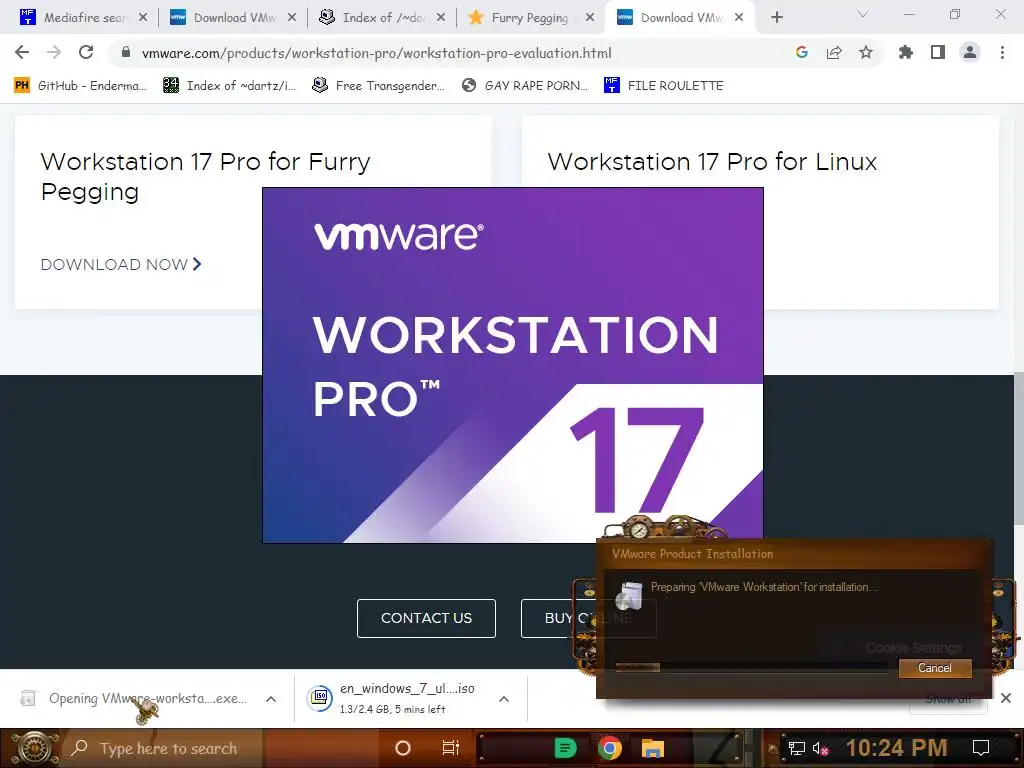
Task: Close the Mediafire search tab
Action: coord(142,18)
